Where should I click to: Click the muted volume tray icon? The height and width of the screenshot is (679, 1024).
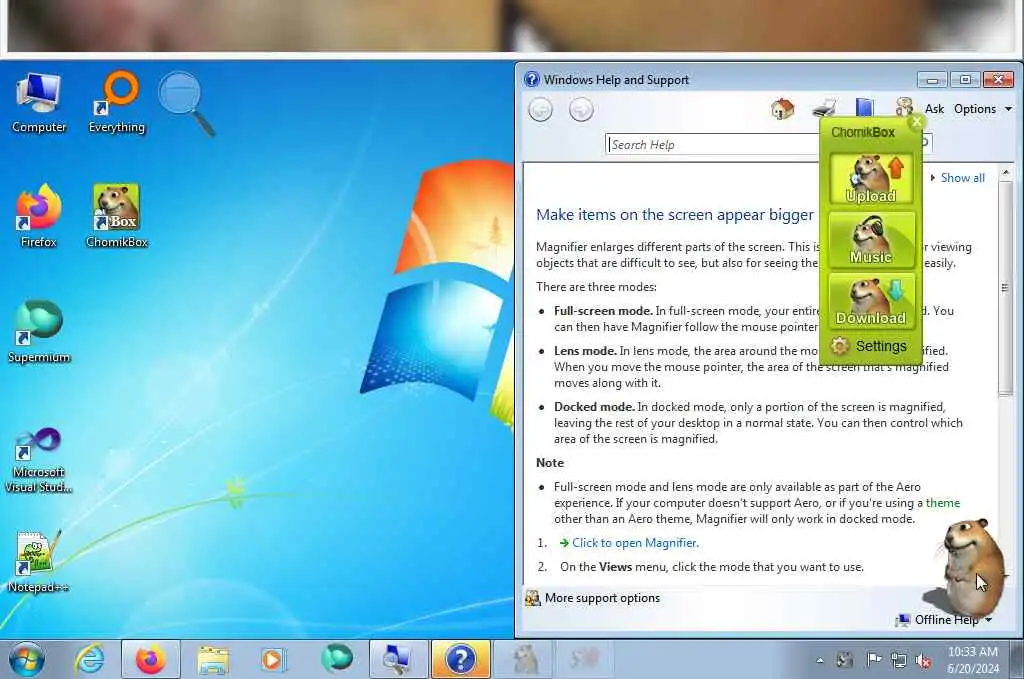pyautogui.click(x=923, y=660)
